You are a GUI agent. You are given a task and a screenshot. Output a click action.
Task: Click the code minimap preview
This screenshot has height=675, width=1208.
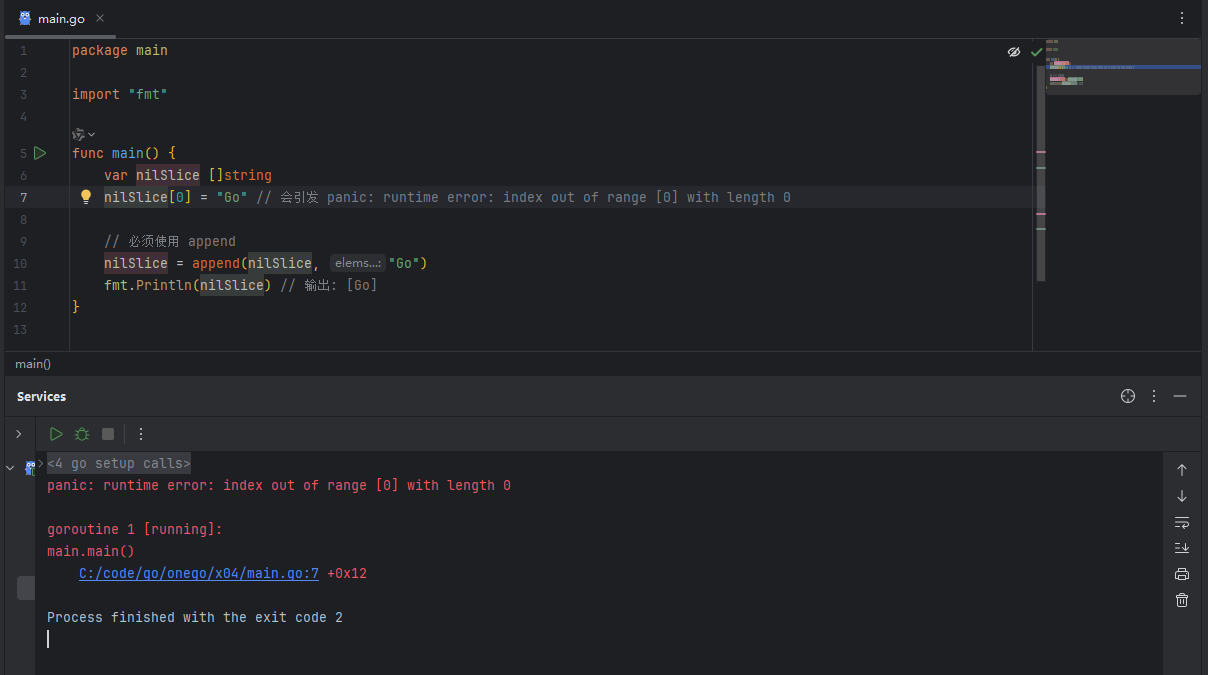coord(1123,66)
